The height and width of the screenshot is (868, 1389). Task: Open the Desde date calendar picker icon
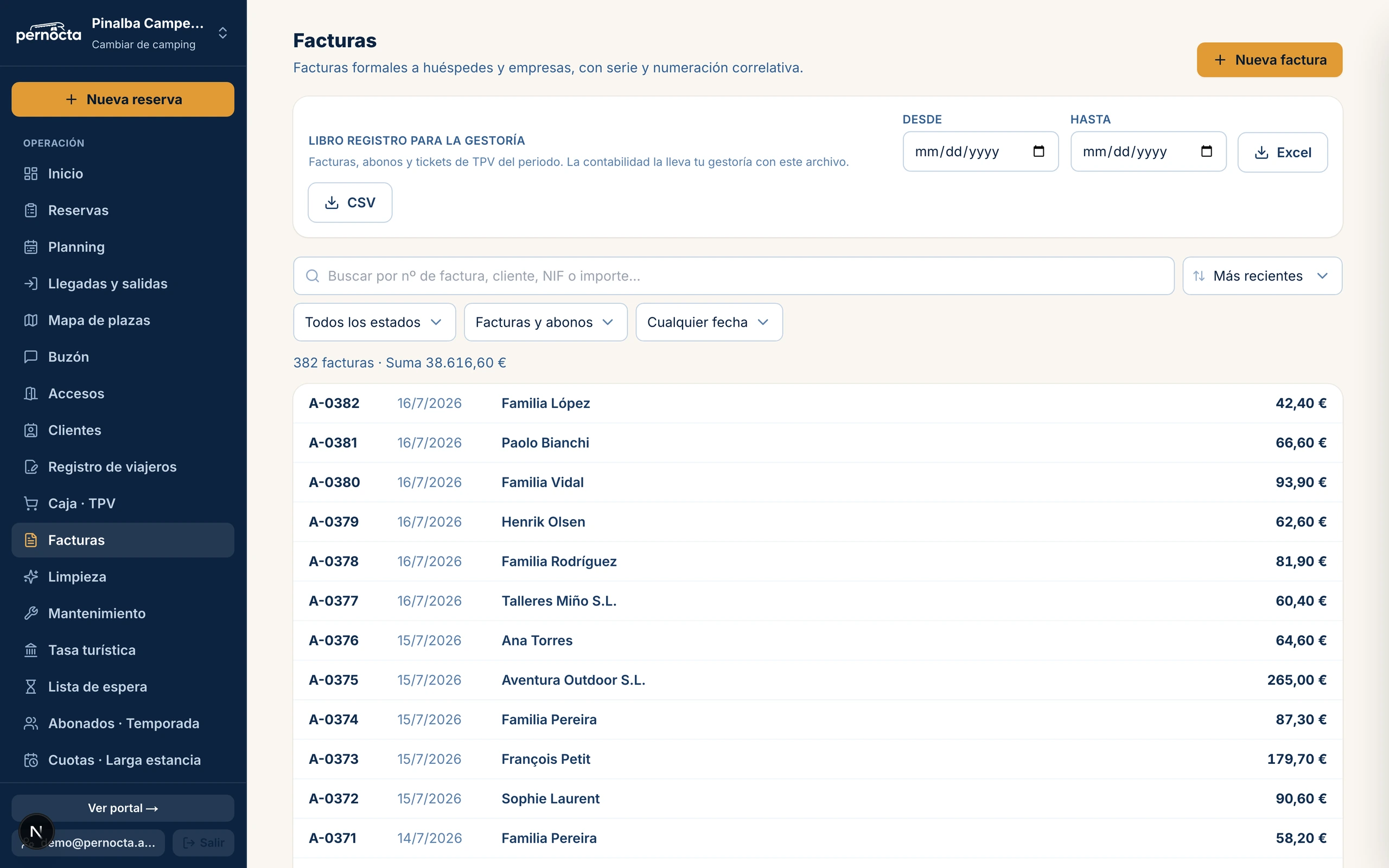coord(1038,151)
